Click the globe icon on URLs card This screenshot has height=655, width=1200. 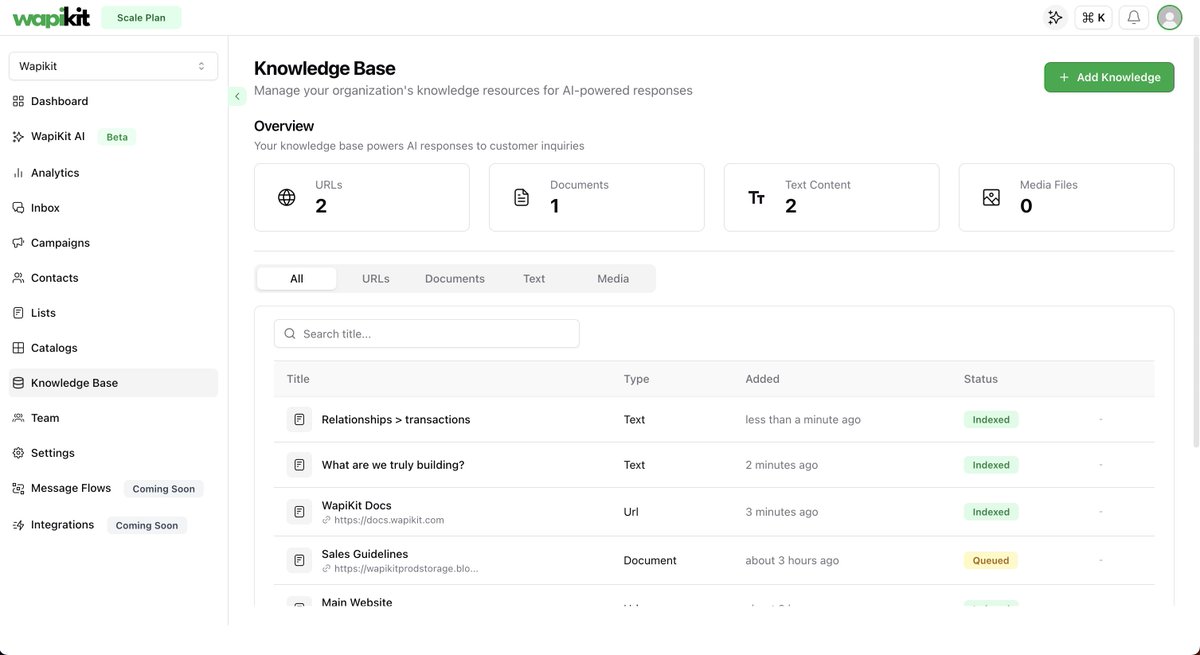coord(287,197)
